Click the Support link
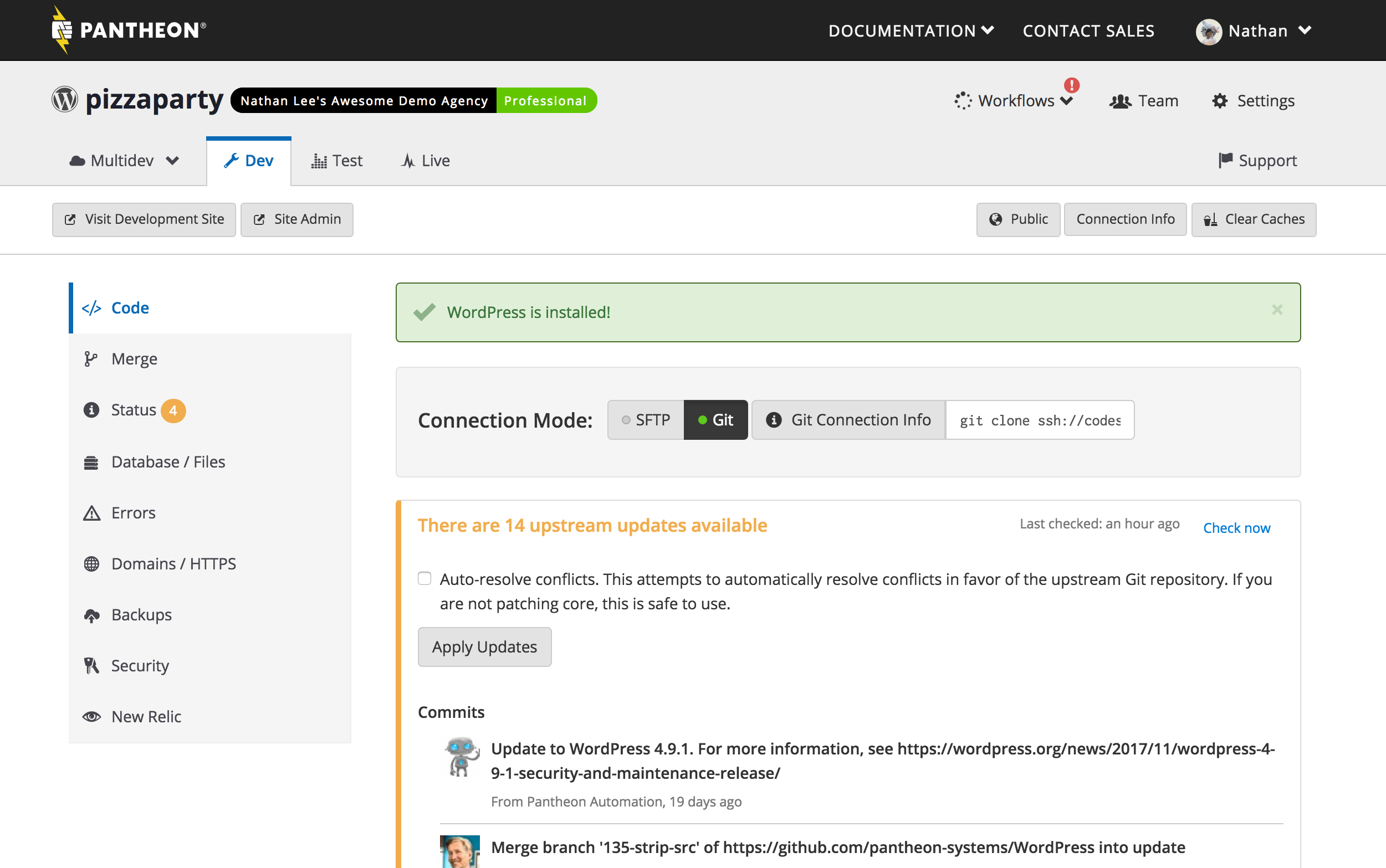1386x868 pixels. 1258,161
